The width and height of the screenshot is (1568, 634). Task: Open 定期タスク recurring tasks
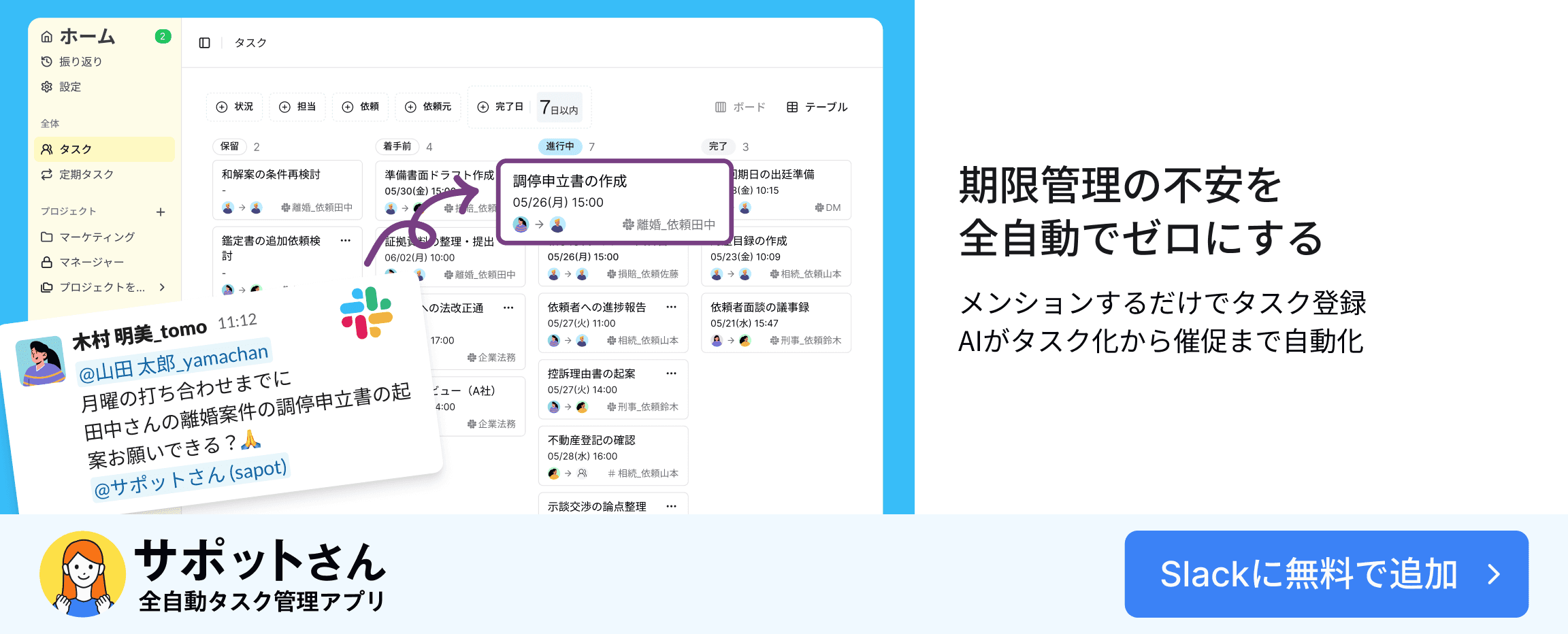(x=77, y=175)
